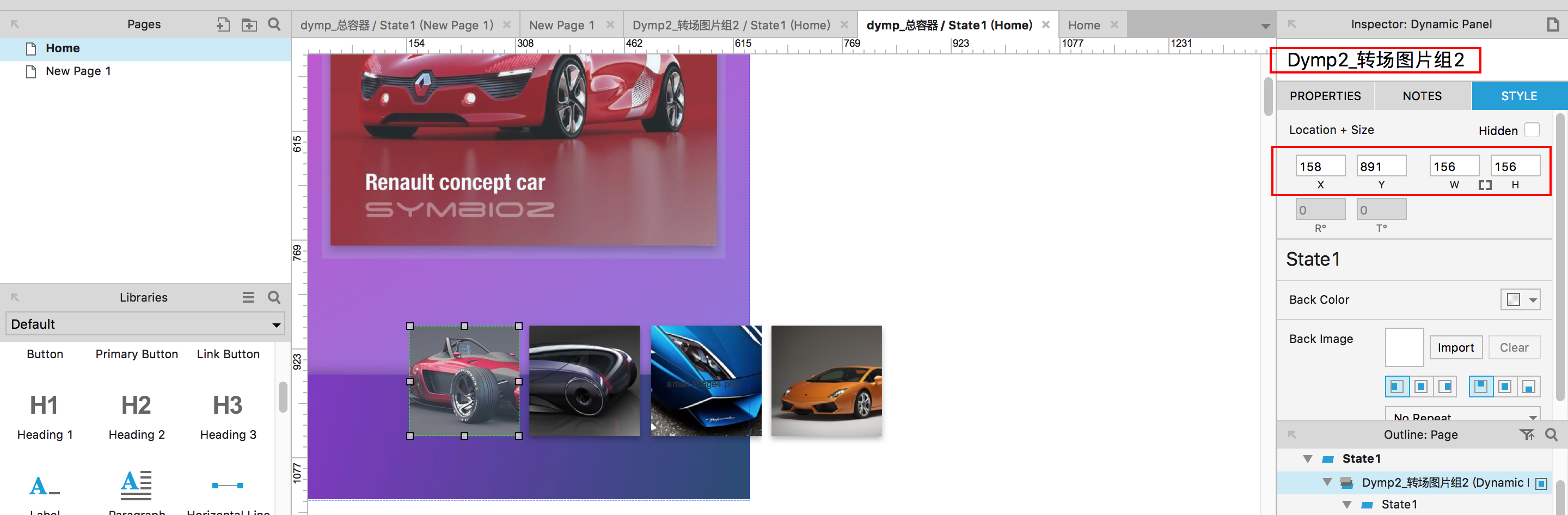Align back image horizontally to center
1568x515 pixels.
coord(1420,387)
